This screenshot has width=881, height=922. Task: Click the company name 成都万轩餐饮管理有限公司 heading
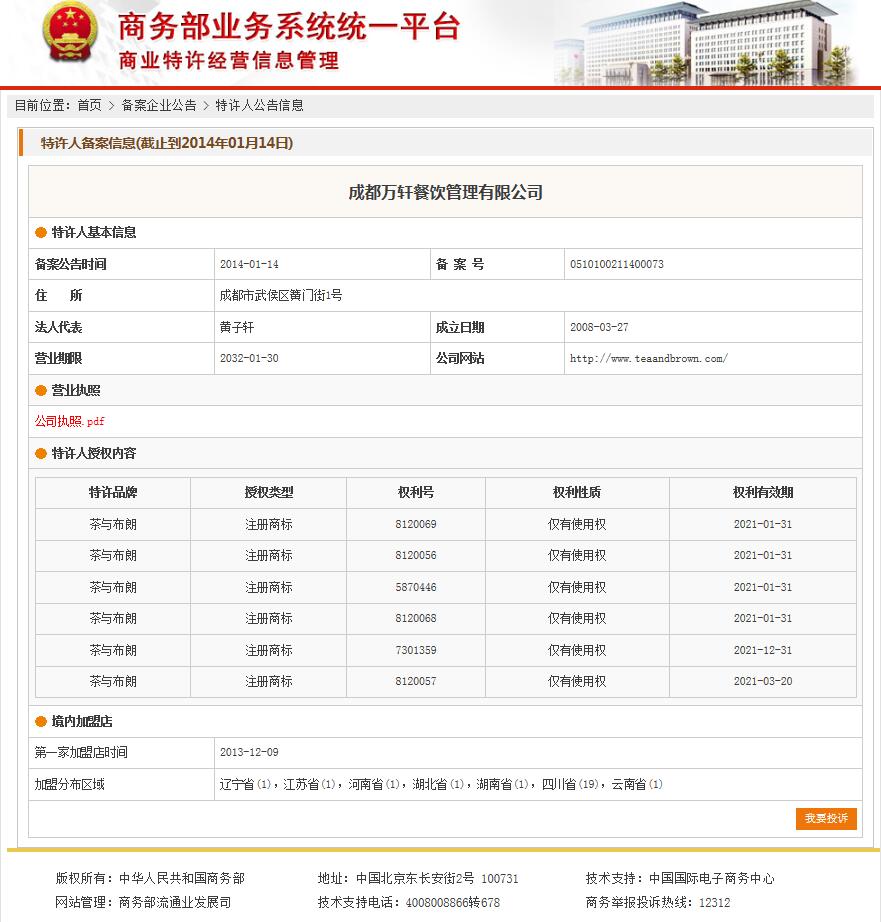click(445, 192)
